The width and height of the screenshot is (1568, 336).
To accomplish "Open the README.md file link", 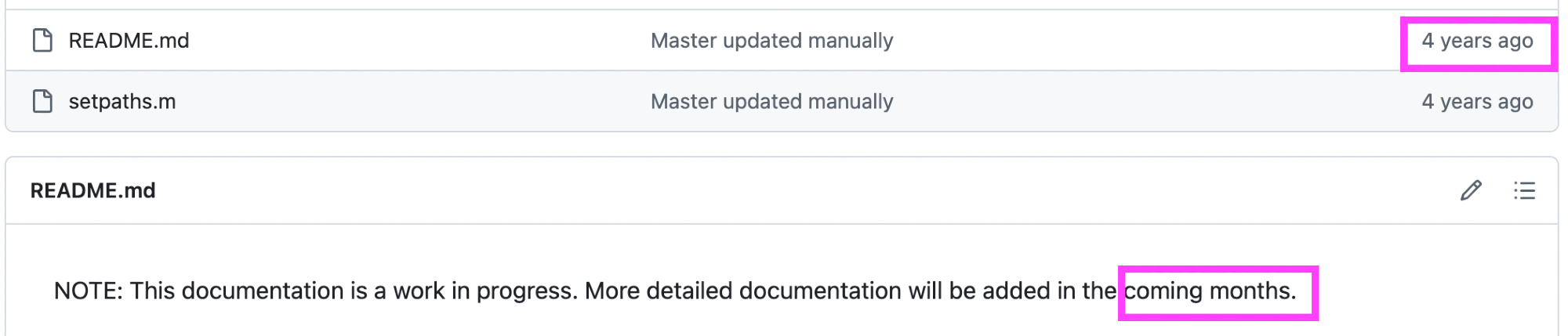I will [129, 40].
